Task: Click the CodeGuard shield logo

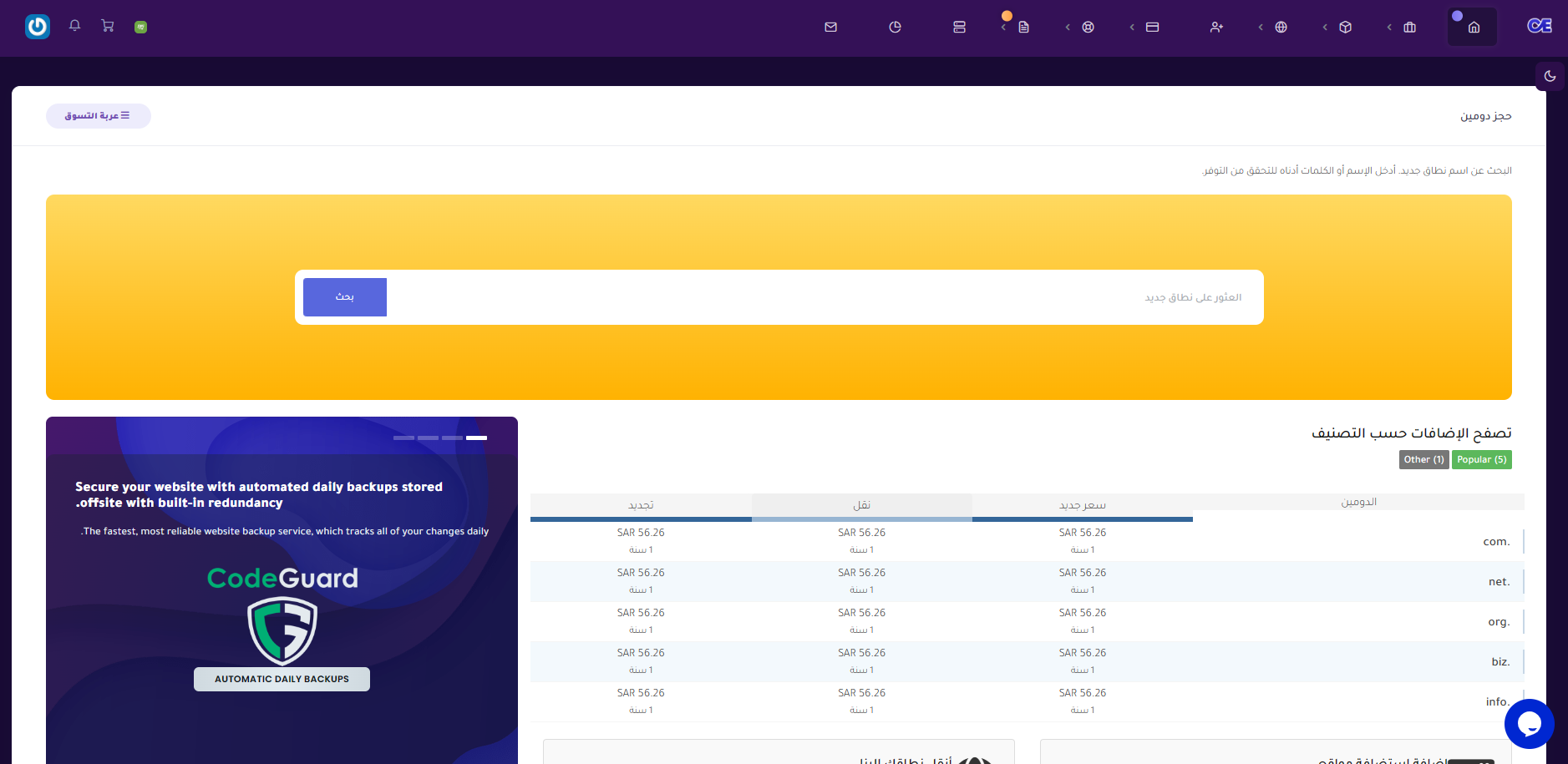Action: coord(282,630)
